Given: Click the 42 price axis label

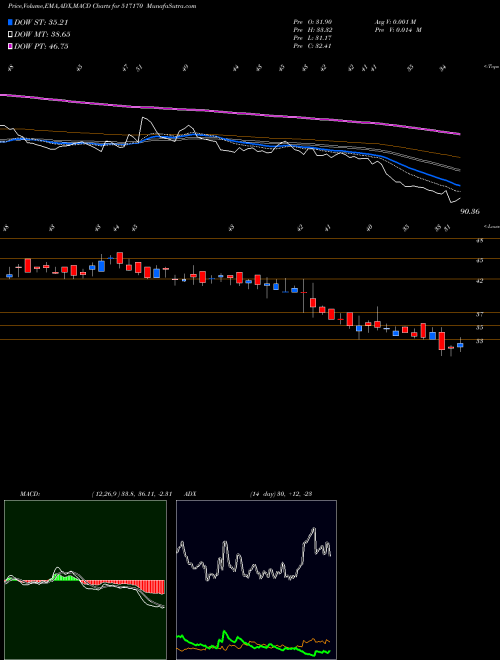Looking at the screenshot, I should pos(479,281).
